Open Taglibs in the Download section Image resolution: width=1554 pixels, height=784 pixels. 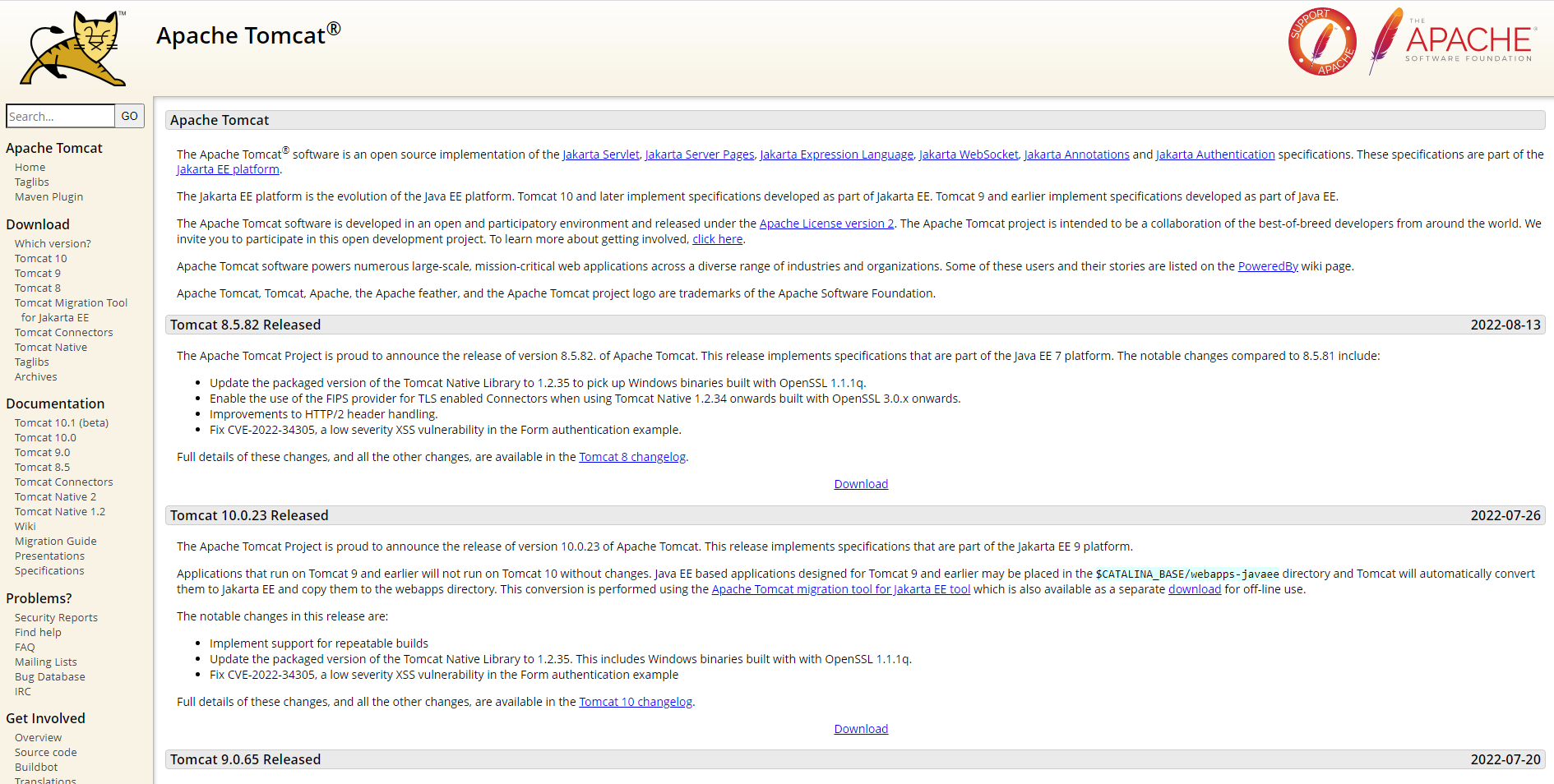point(32,362)
